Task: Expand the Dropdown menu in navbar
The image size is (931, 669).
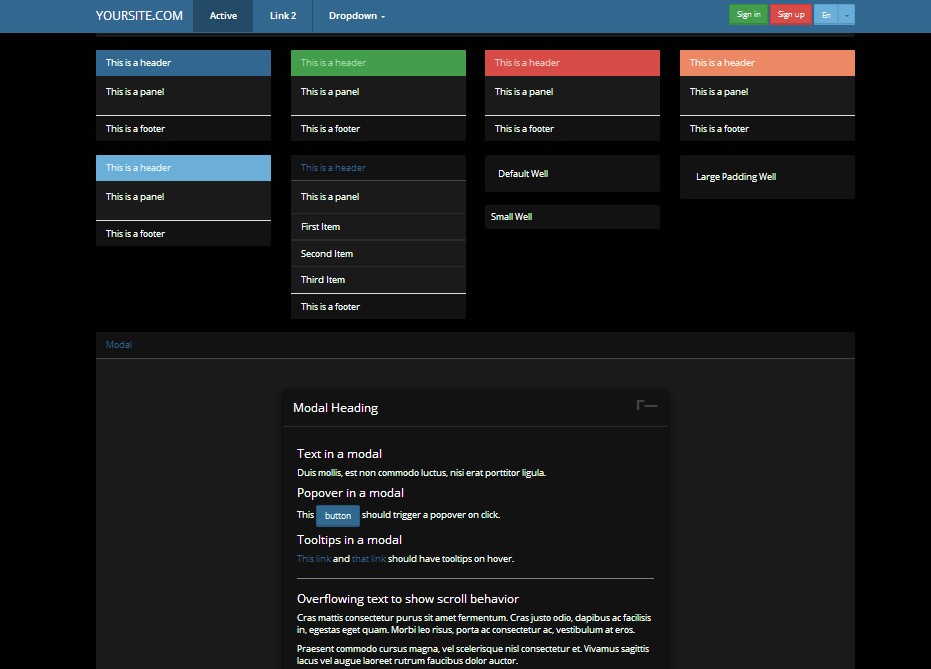Action: coord(357,16)
